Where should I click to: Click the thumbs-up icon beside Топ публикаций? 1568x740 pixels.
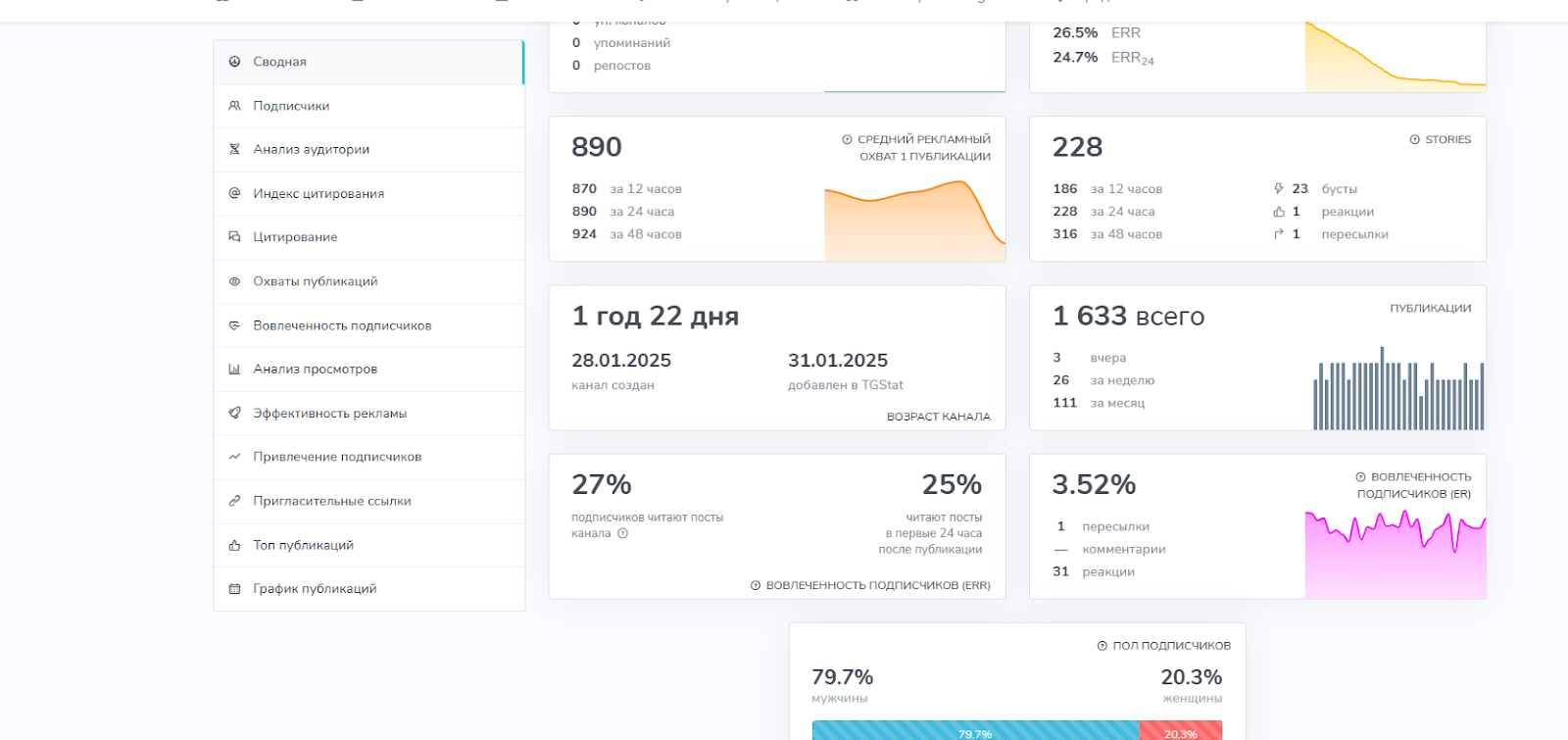(234, 545)
